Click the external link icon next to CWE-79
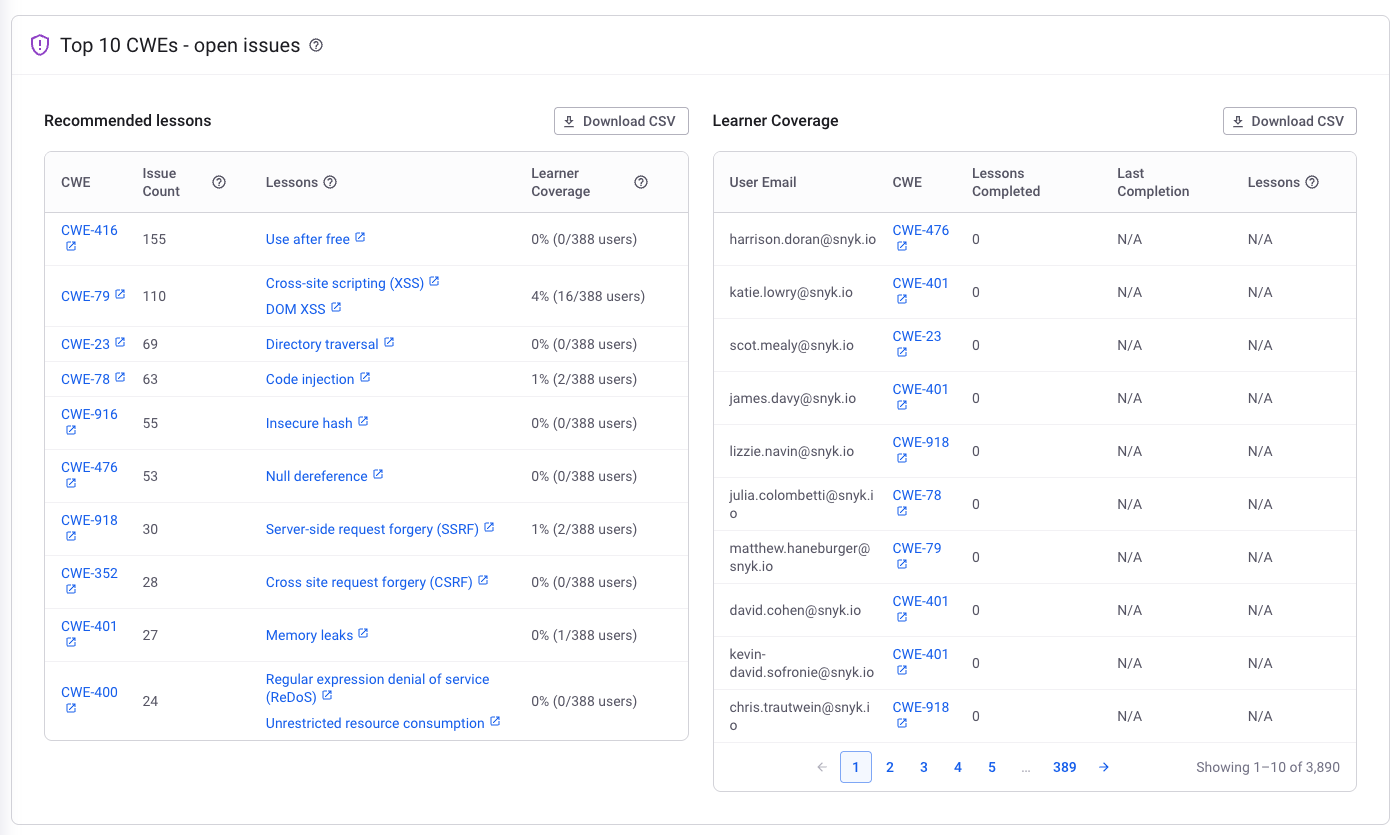Viewport: 1396px width, 835px height. pyautogui.click(x=120, y=295)
